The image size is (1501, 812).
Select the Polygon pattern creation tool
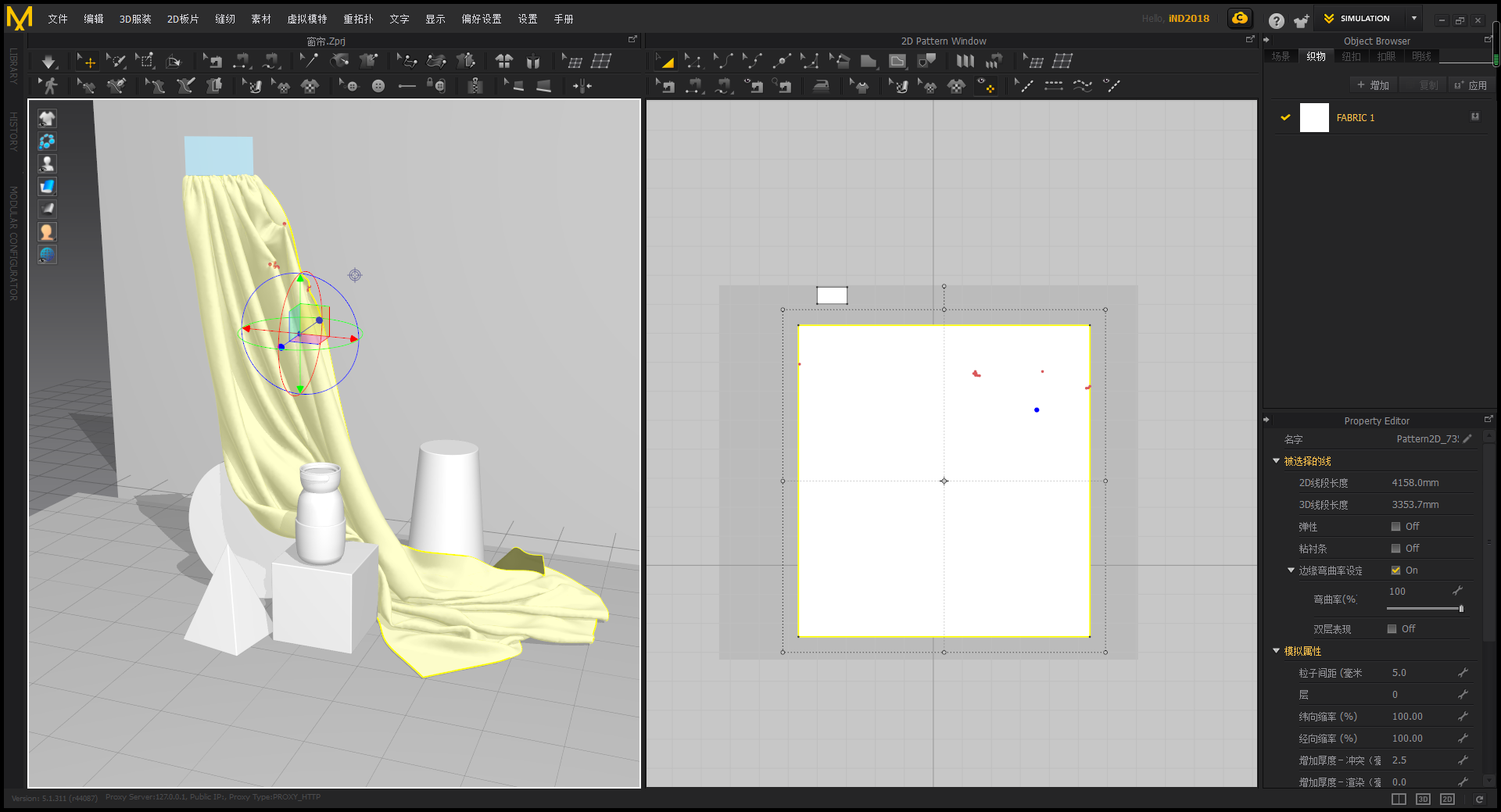(868, 60)
